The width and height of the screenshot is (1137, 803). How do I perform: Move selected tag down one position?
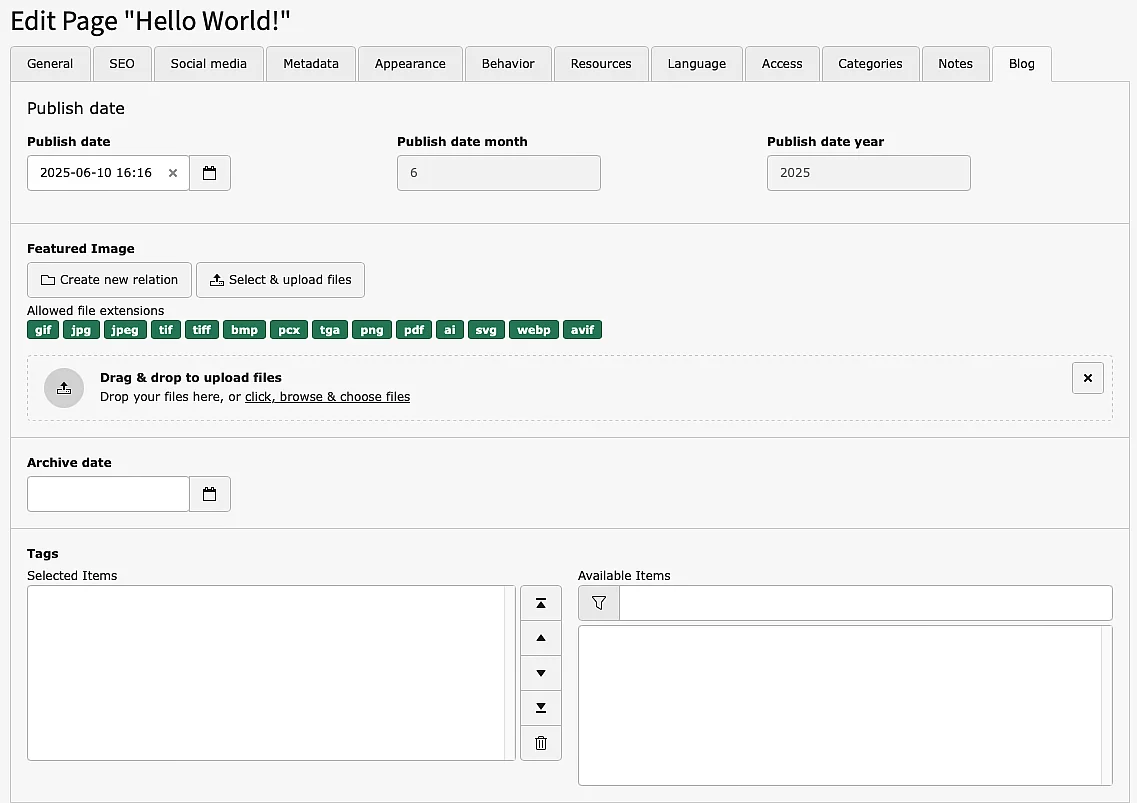coord(541,673)
